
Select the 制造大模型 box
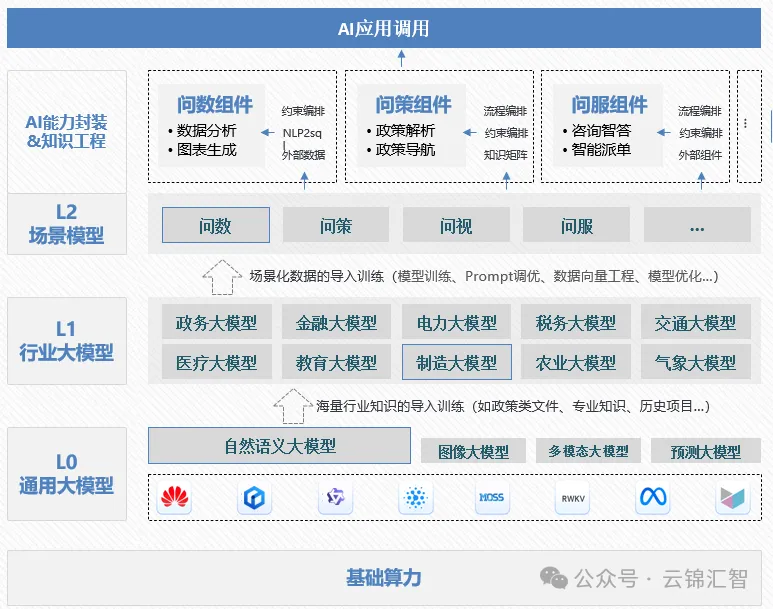456,362
